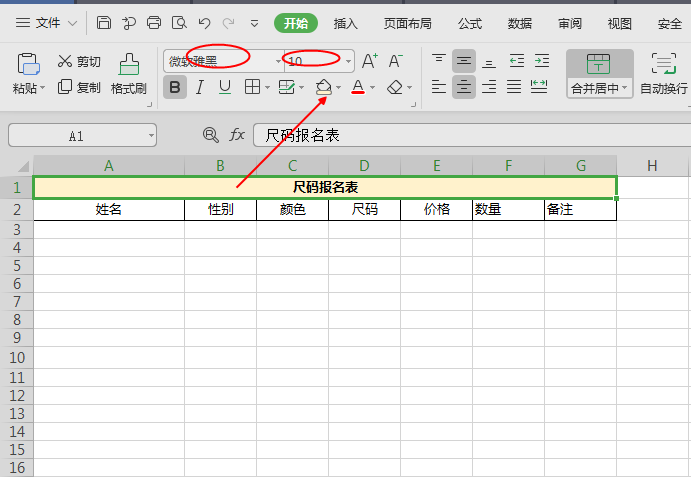Expand the 合并居中 dropdown
This screenshot has height=477, width=691.
pyautogui.click(x=624, y=88)
